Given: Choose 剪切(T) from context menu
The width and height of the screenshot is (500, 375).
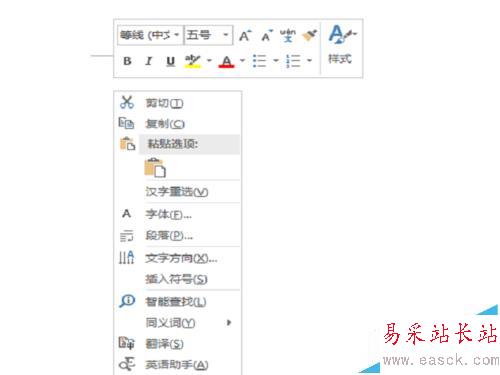Looking at the screenshot, I should (x=177, y=103).
